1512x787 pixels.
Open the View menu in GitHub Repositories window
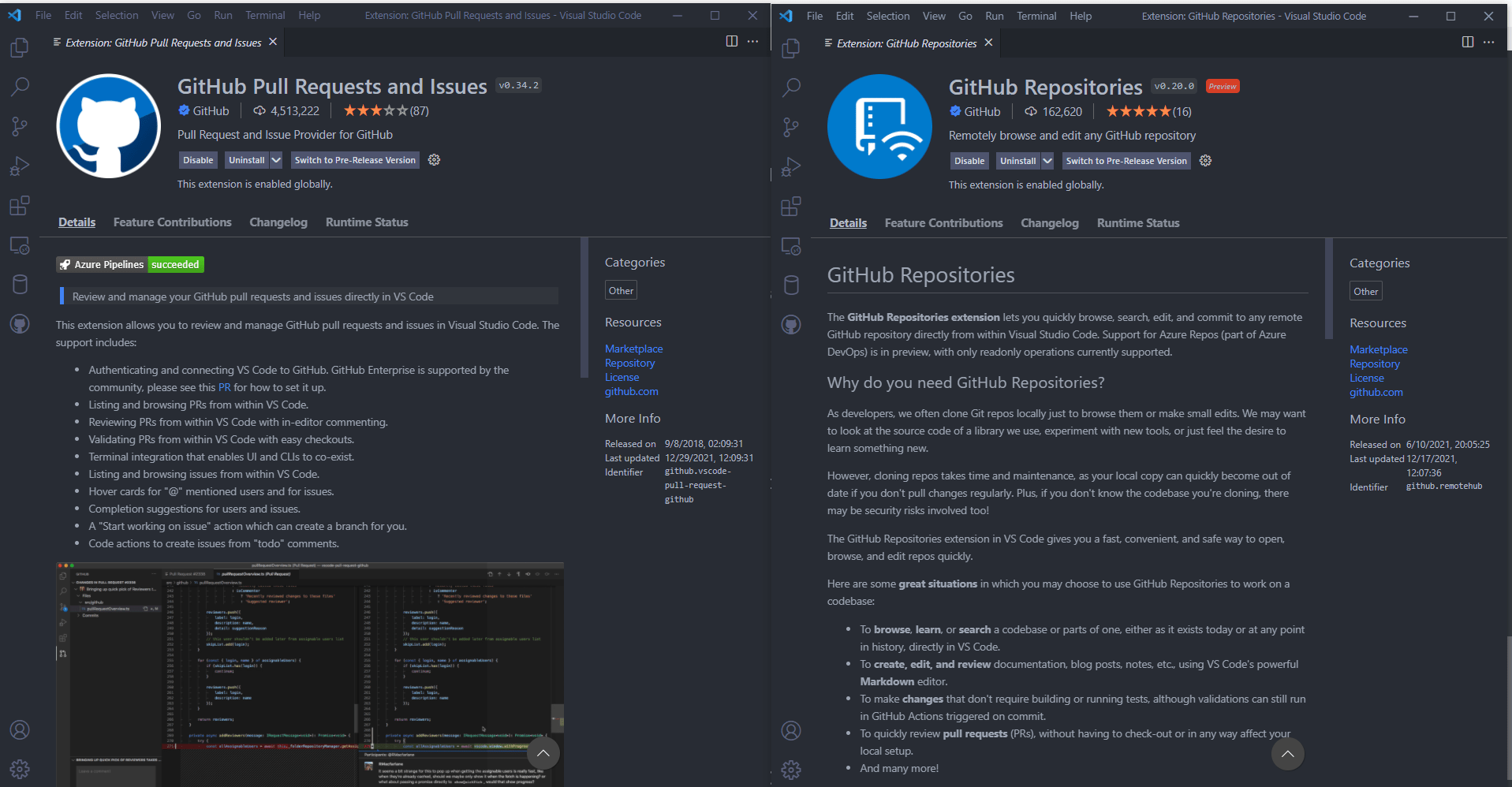[934, 16]
